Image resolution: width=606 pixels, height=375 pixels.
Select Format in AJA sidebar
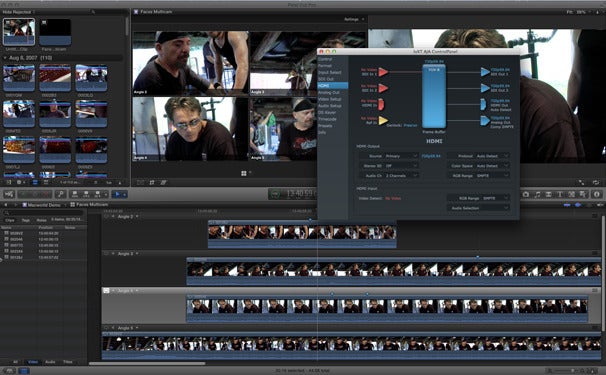click(325, 66)
